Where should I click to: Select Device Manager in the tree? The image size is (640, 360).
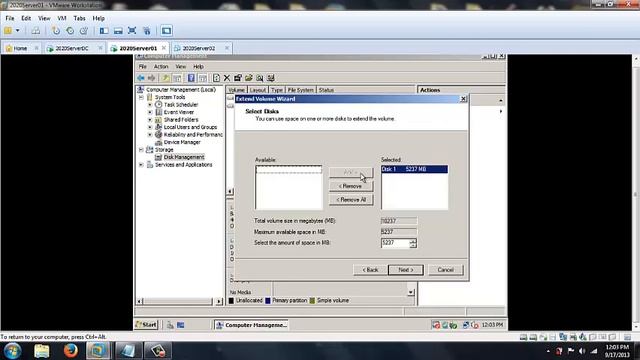pyautogui.click(x=182, y=142)
